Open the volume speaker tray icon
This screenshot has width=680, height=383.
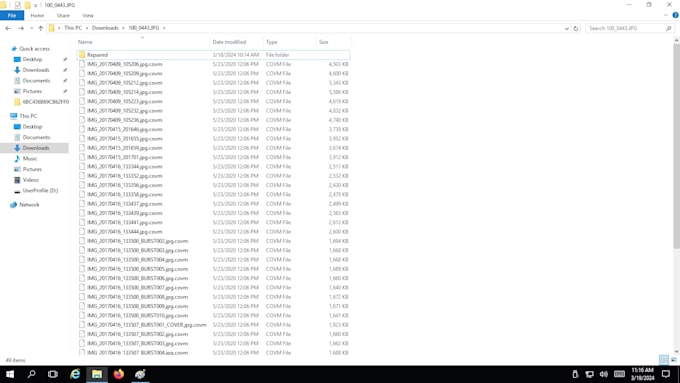603,374
